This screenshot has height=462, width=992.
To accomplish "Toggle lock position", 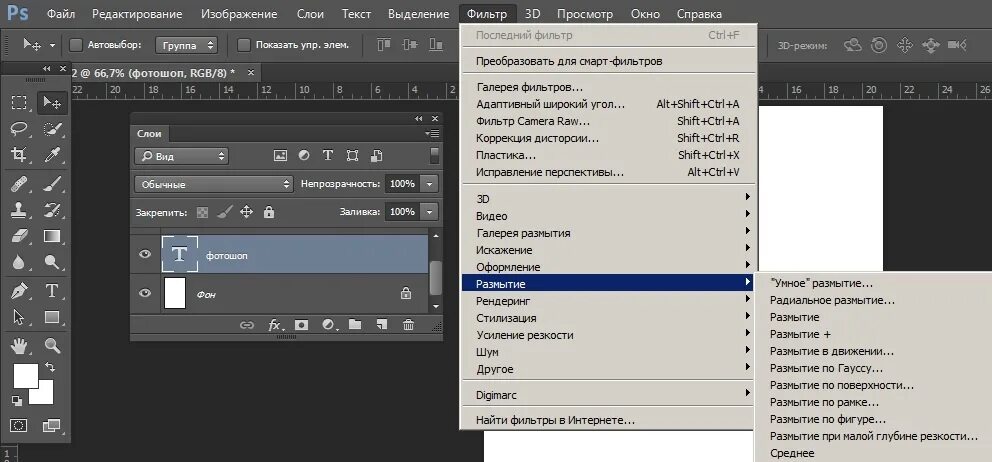I will tap(247, 213).
